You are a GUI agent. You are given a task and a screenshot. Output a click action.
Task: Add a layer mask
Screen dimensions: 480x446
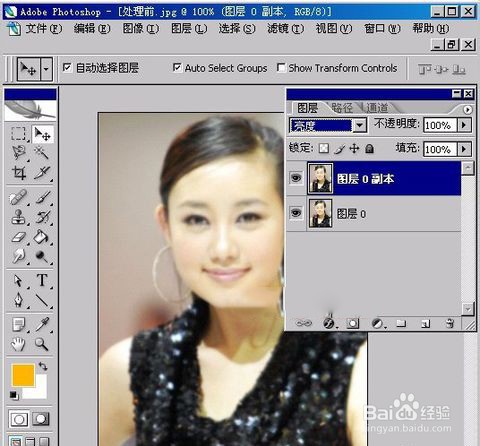point(353,323)
